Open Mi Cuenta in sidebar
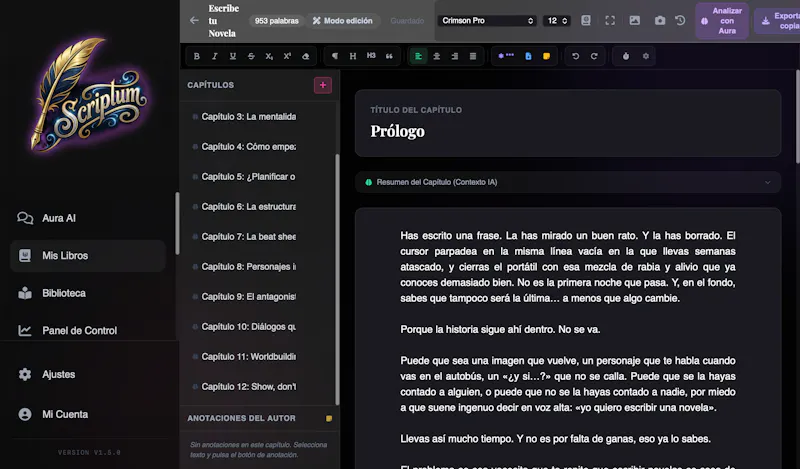Viewport: 800px width, 469px height. coord(88,414)
